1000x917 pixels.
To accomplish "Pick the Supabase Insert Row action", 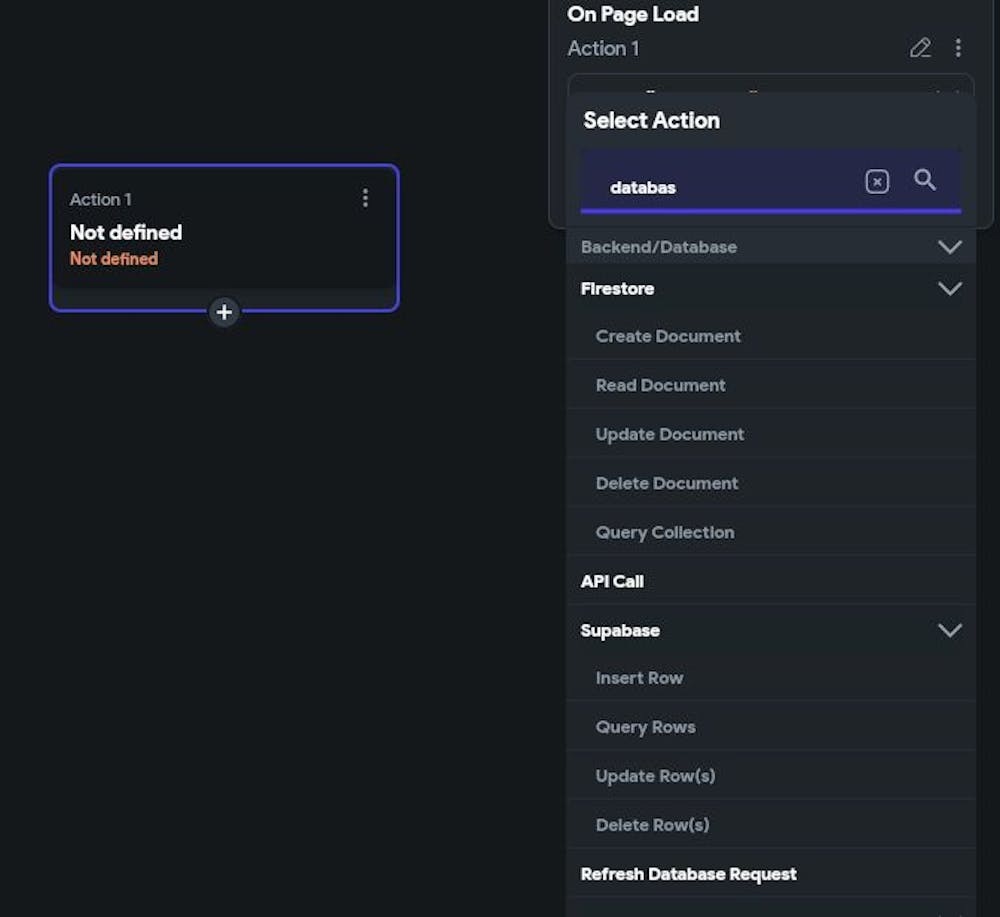I will point(639,678).
